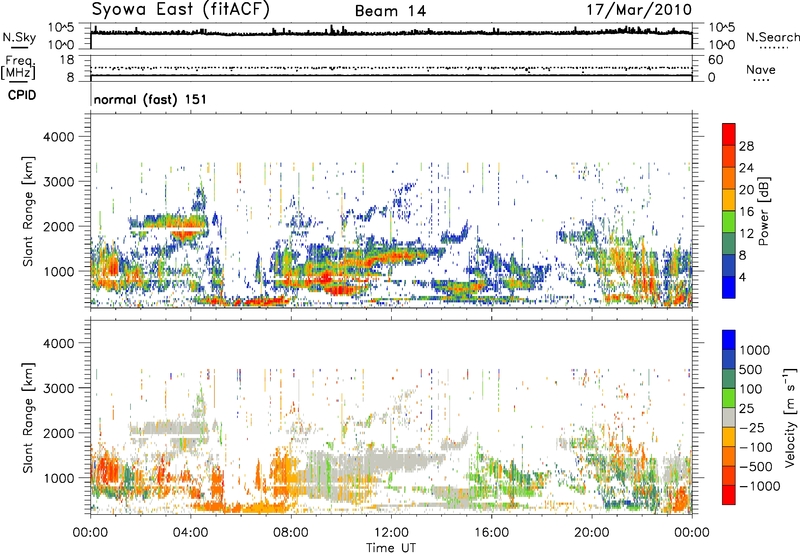Screen dimensions: 800x554
Task: Click the 'Freq. [MHz]' axis label
Action: click(x=19, y=67)
